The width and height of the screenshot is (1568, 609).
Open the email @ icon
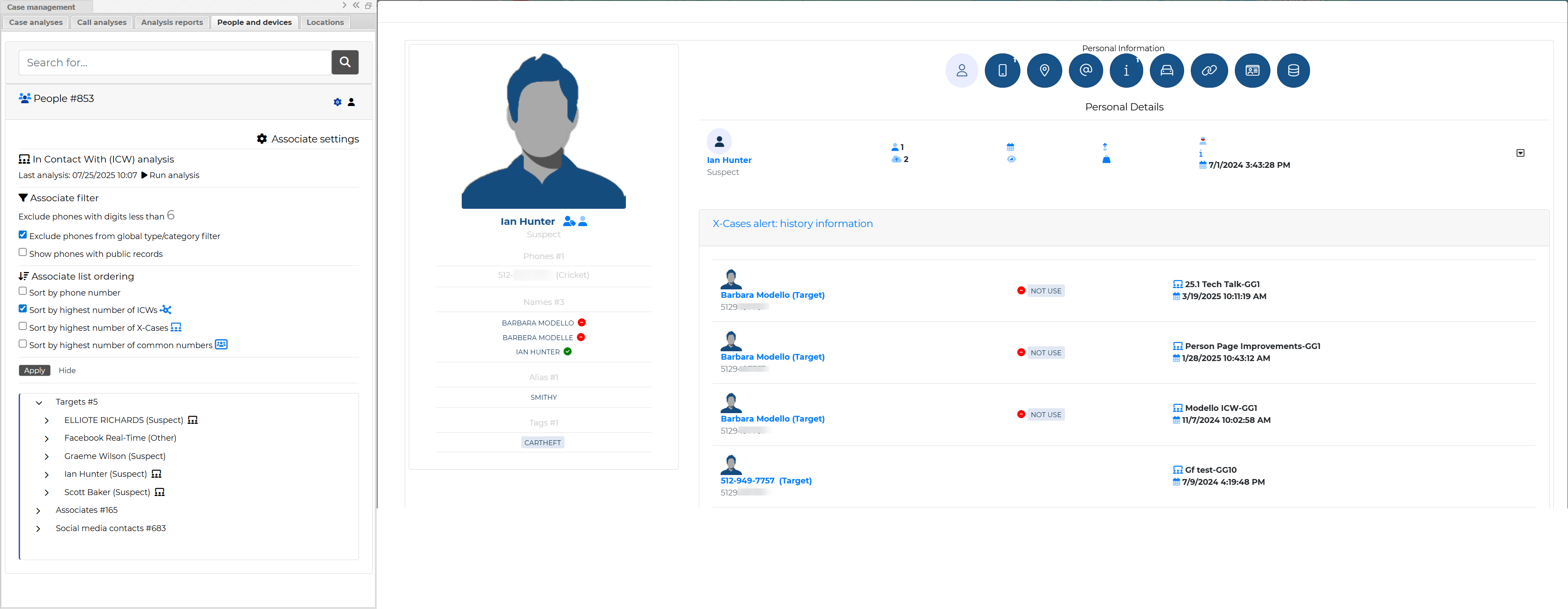coord(1085,71)
